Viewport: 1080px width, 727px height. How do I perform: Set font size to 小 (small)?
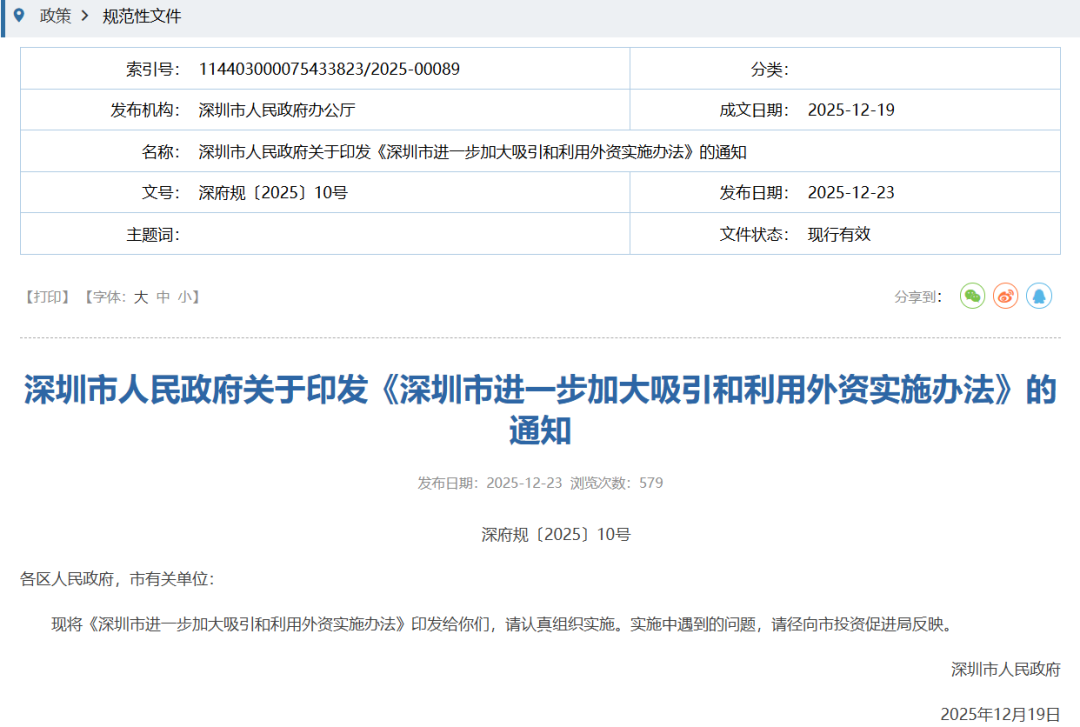click(185, 297)
